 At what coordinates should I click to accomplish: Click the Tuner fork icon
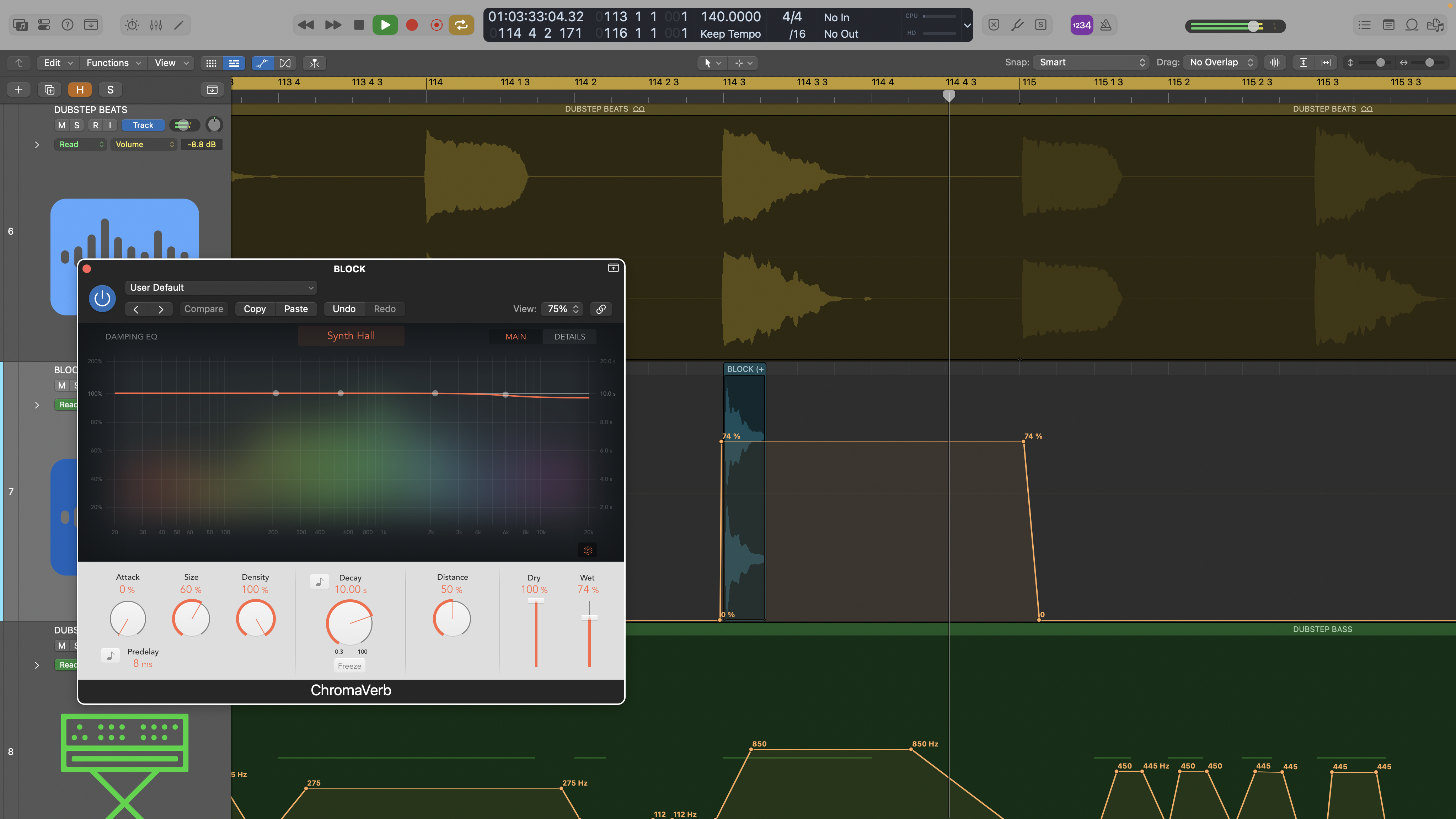(1017, 25)
